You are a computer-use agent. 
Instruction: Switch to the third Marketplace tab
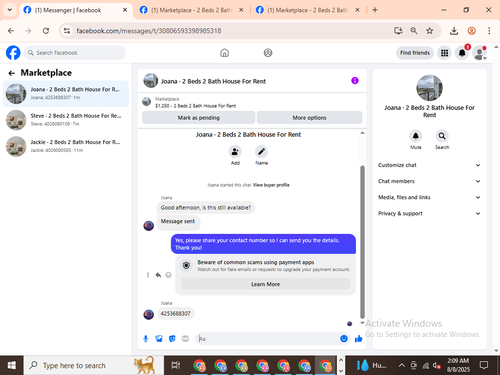coord(307,10)
